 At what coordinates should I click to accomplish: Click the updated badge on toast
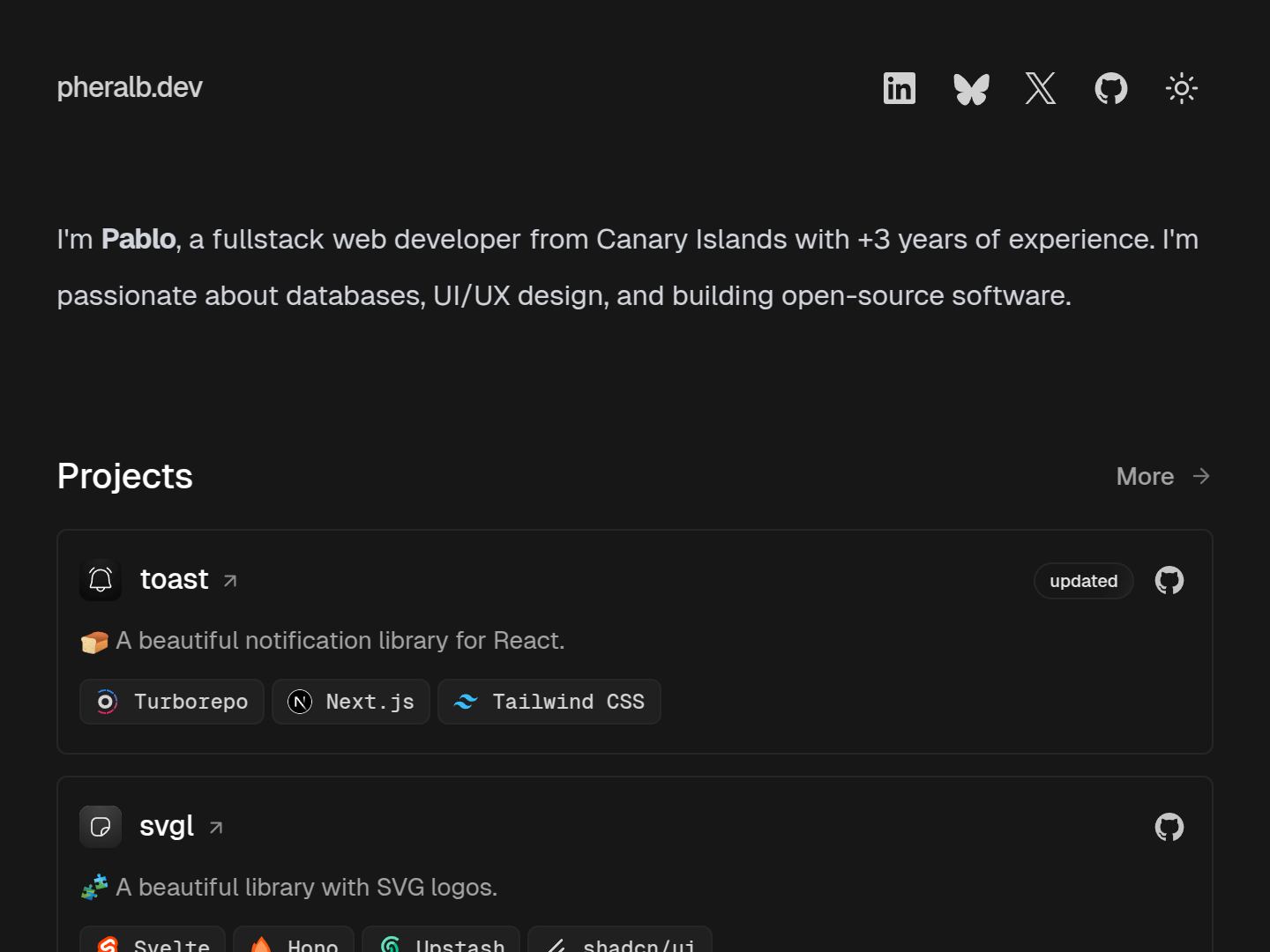pyautogui.click(x=1084, y=581)
